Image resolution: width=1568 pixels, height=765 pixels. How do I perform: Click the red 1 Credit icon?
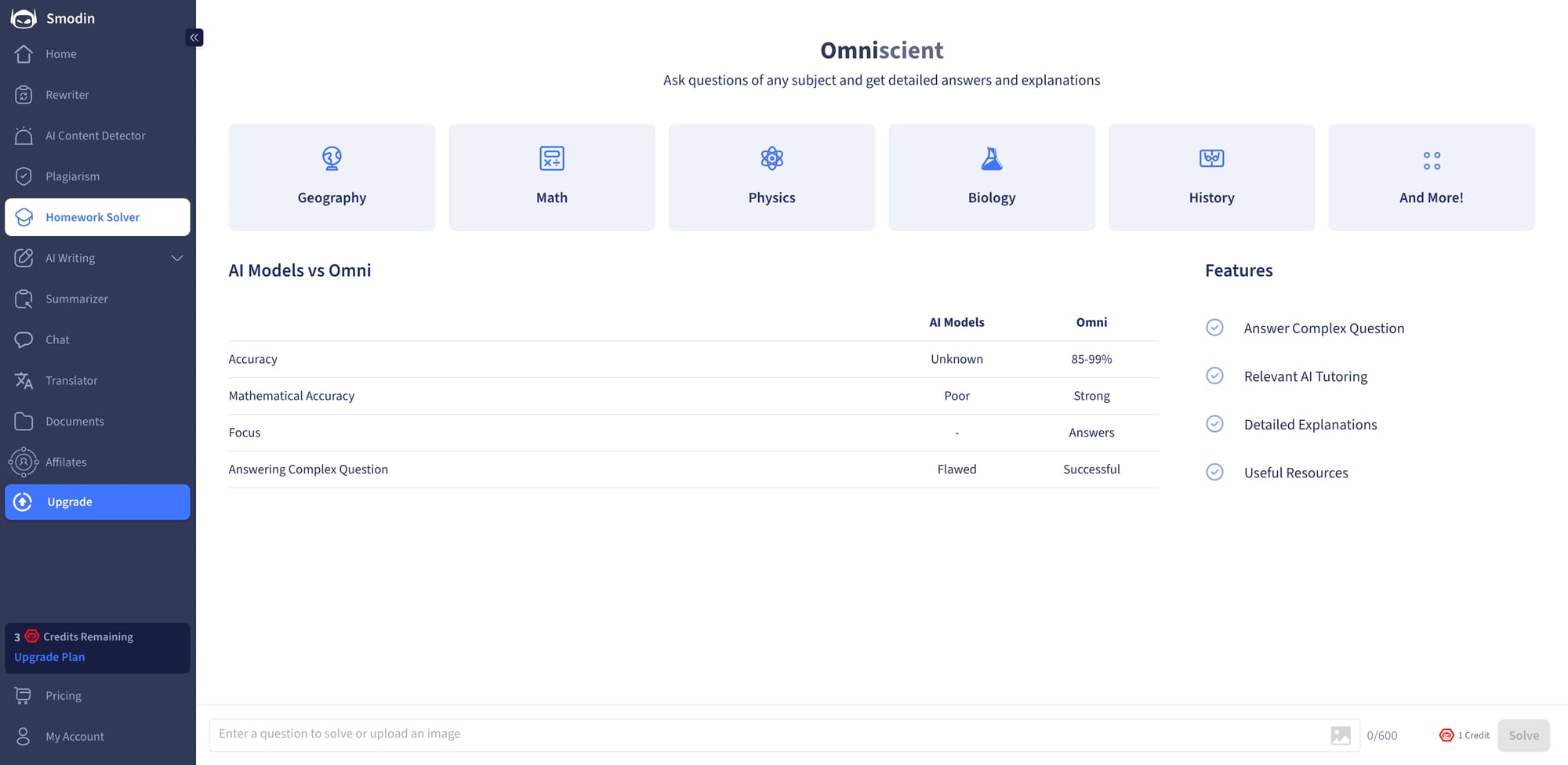point(1446,735)
